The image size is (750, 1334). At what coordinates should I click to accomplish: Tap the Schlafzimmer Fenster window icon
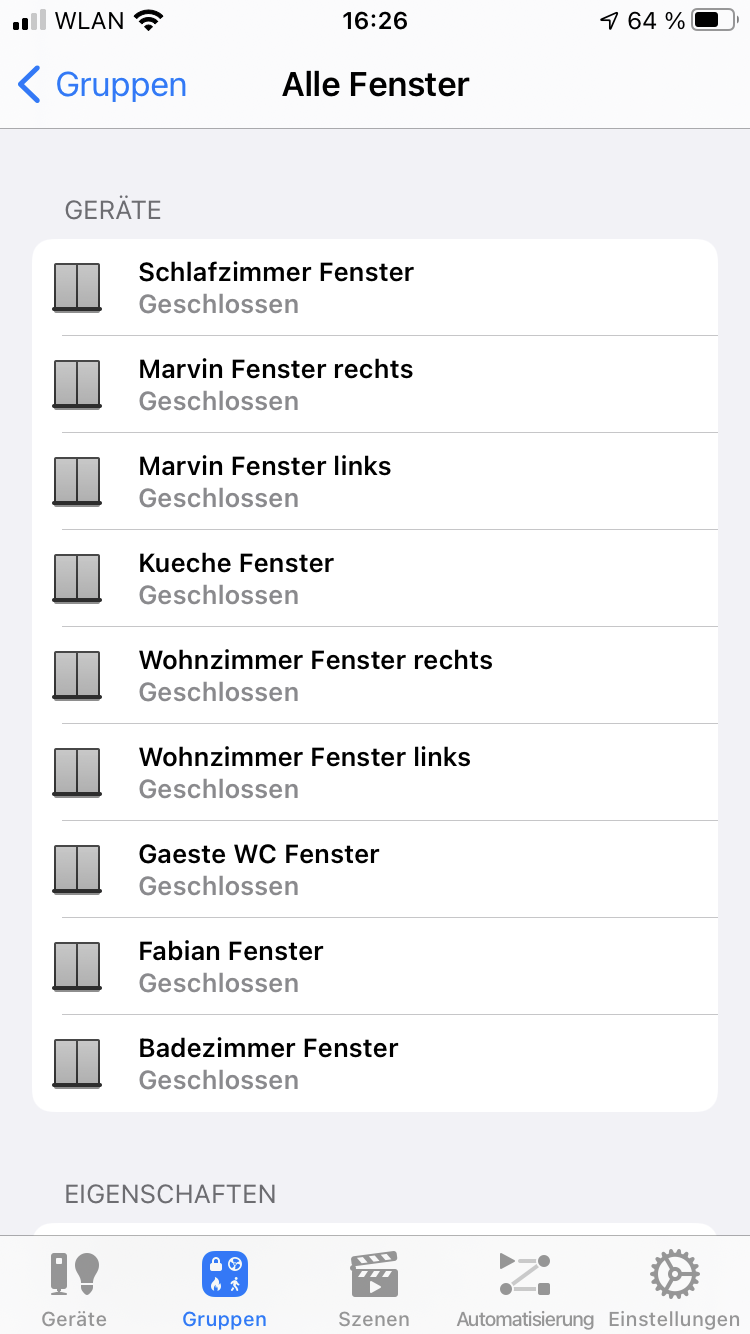click(x=77, y=288)
